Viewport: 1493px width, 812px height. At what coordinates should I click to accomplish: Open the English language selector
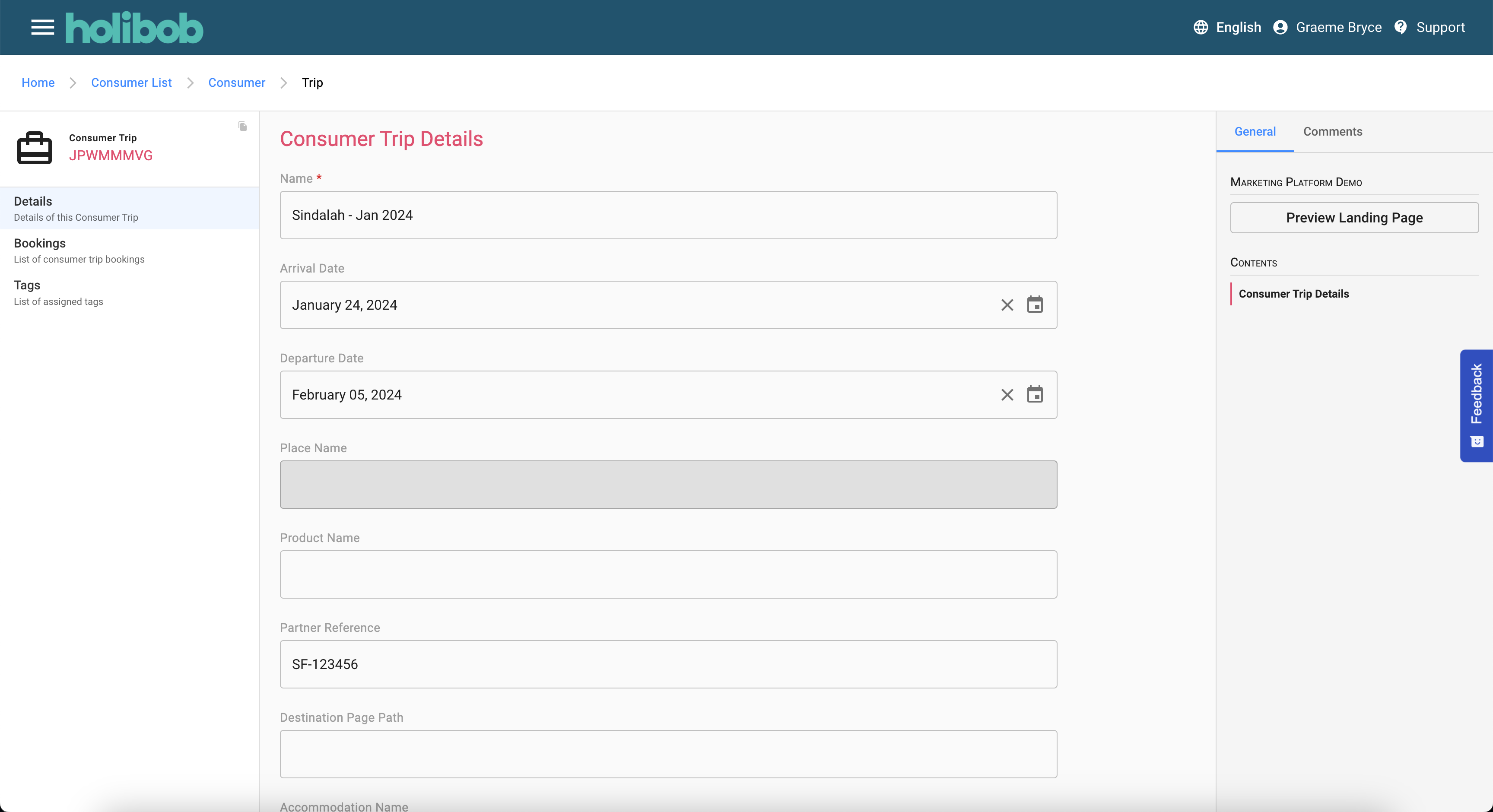1238,27
